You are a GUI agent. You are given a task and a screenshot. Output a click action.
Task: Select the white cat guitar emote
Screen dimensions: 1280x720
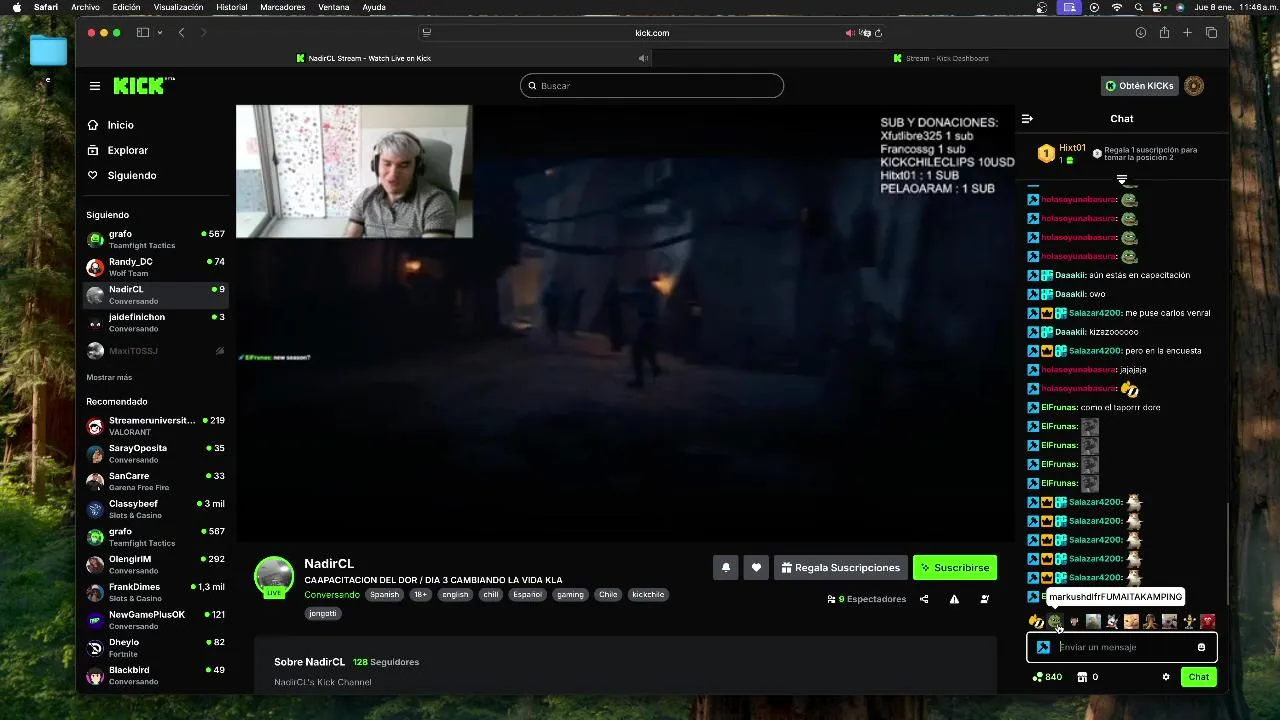1112,622
